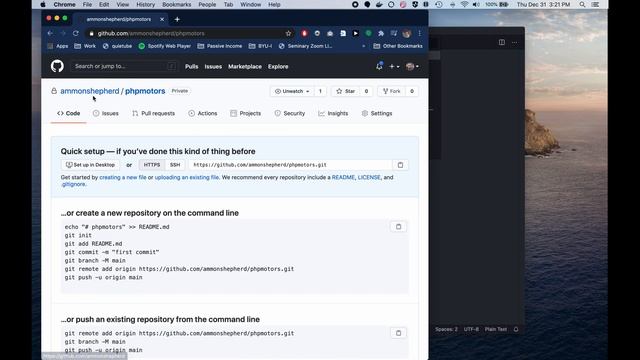The width and height of the screenshot is (640, 360).
Task: Click the split editor icon in the editor window
Action: click(502, 42)
